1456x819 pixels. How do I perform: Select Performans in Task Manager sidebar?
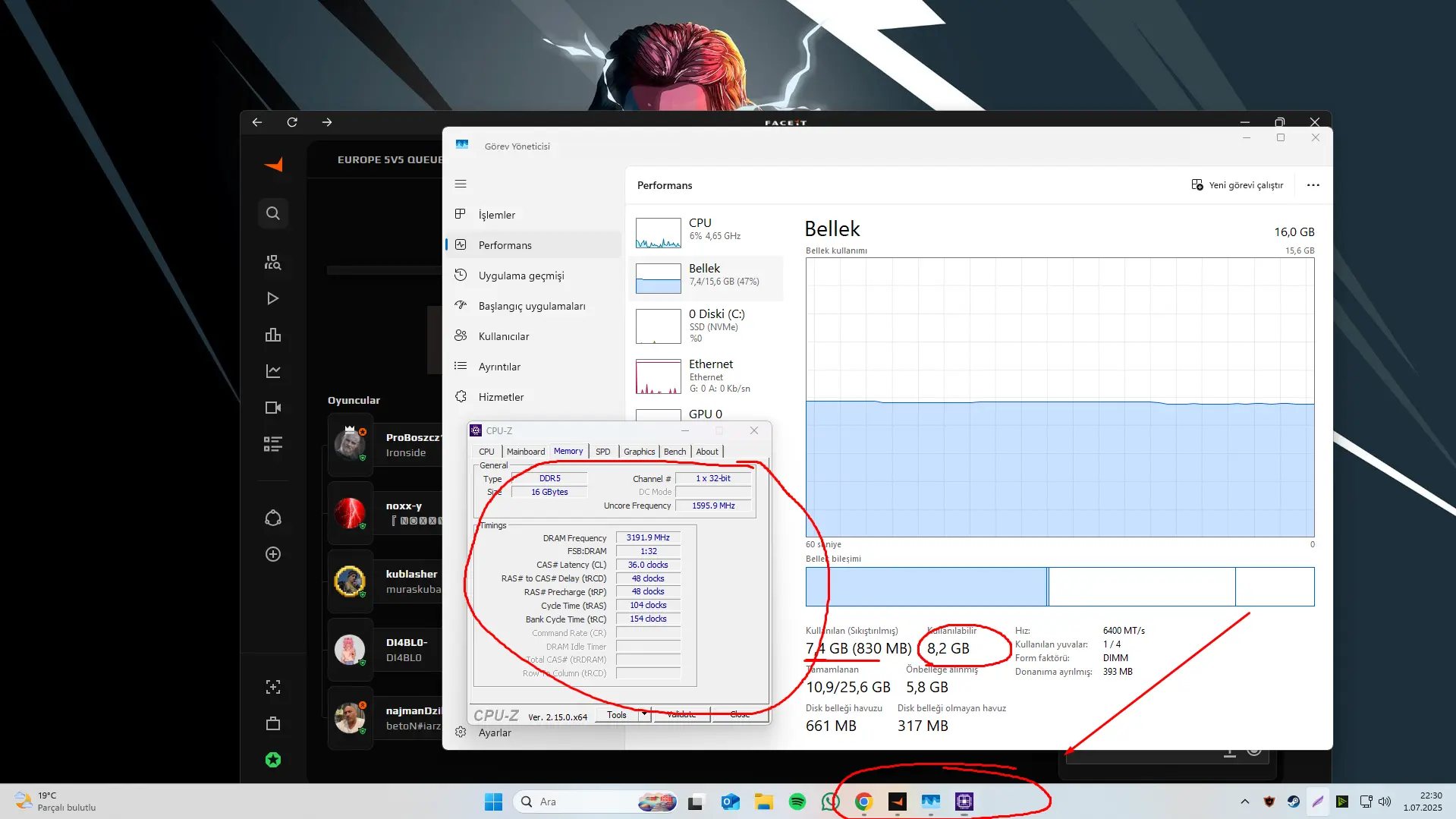pos(533,245)
